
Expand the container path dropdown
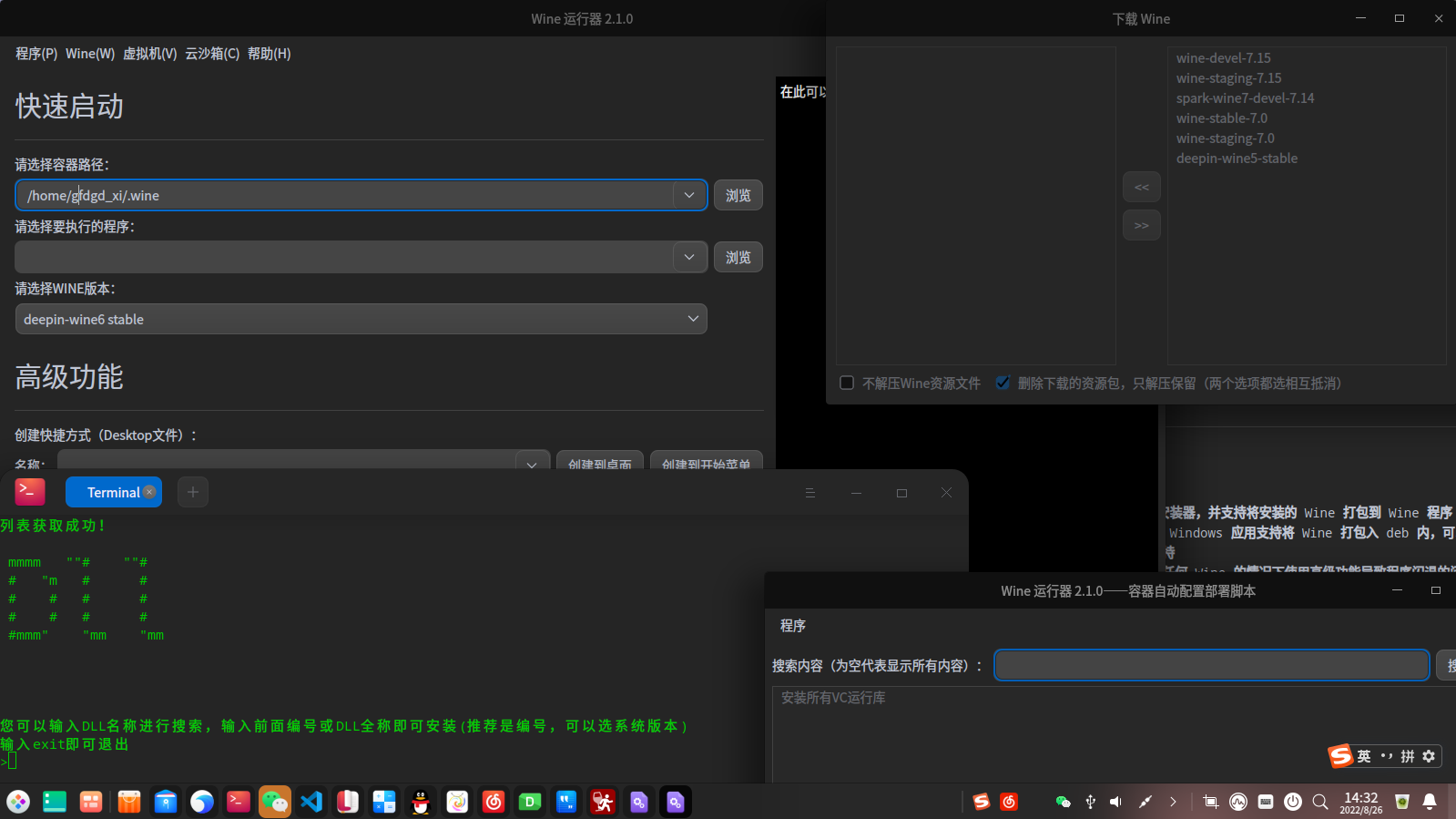(x=689, y=195)
